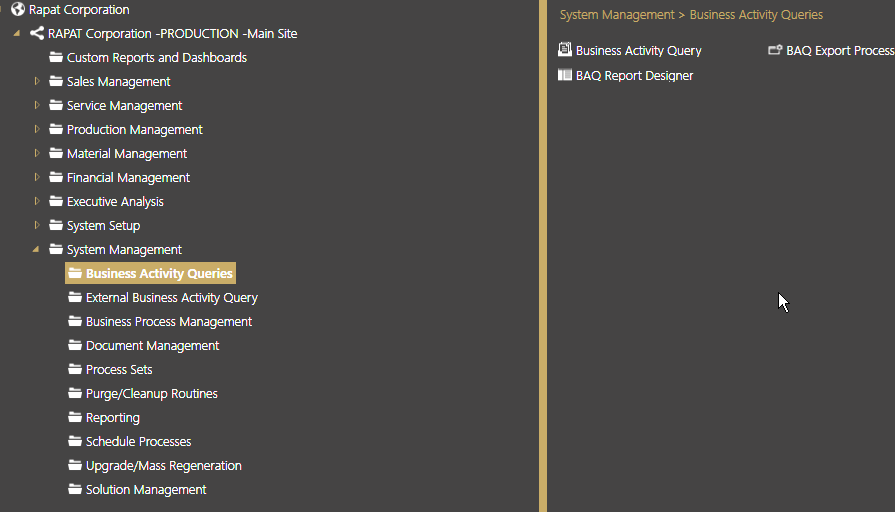Click the Reporting folder icon

75,417
